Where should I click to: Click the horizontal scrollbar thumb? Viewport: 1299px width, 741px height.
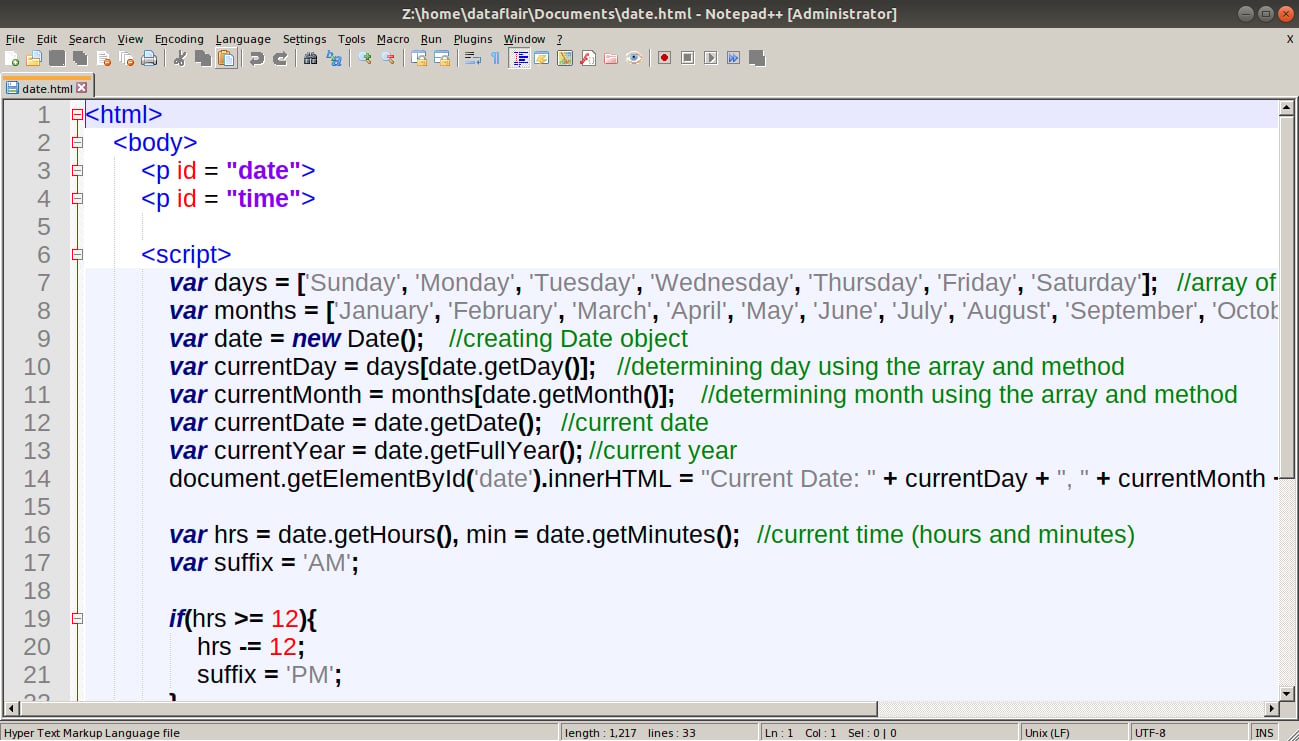pyautogui.click(x=447, y=709)
